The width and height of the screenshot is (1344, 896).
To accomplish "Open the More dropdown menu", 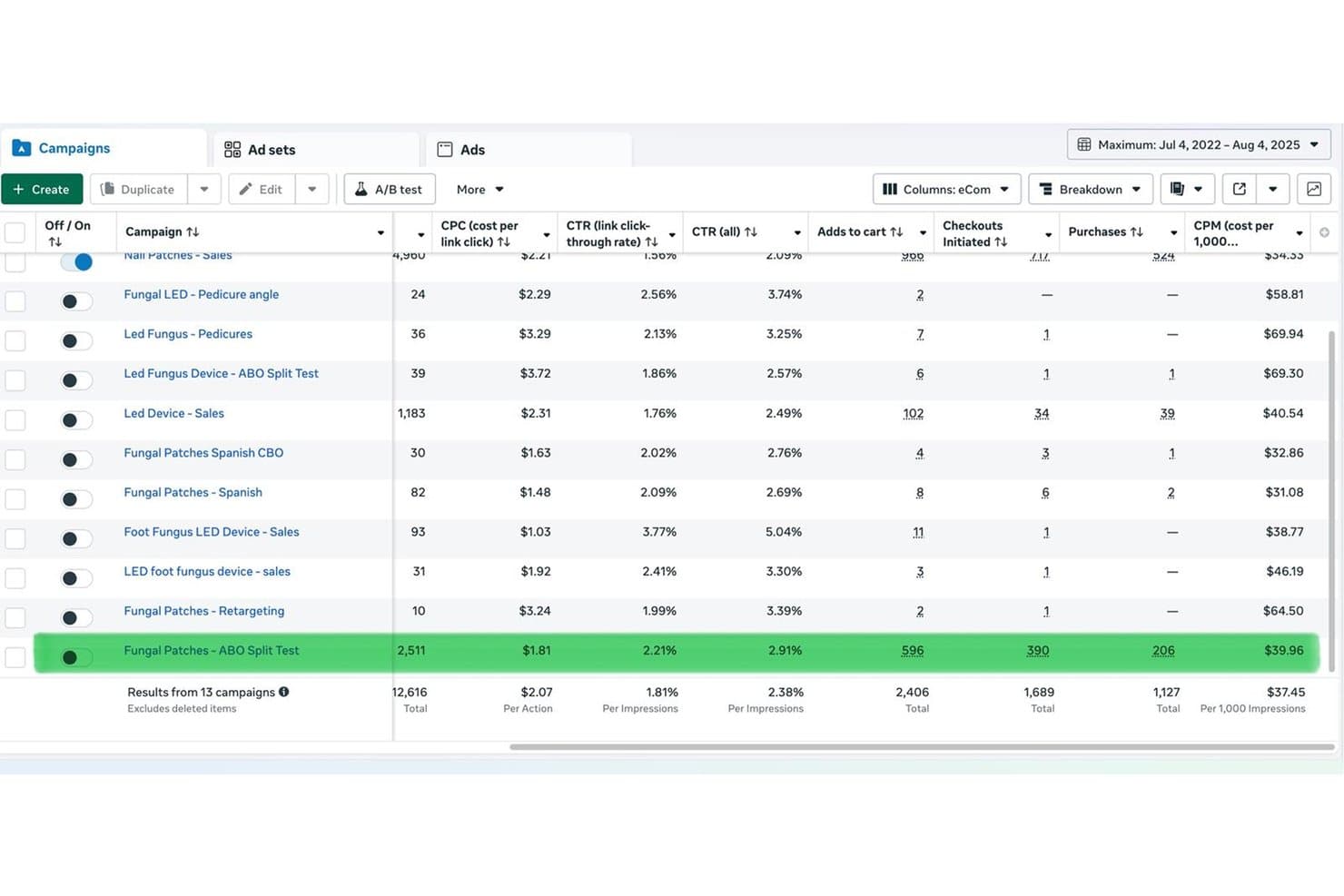I will (x=479, y=189).
